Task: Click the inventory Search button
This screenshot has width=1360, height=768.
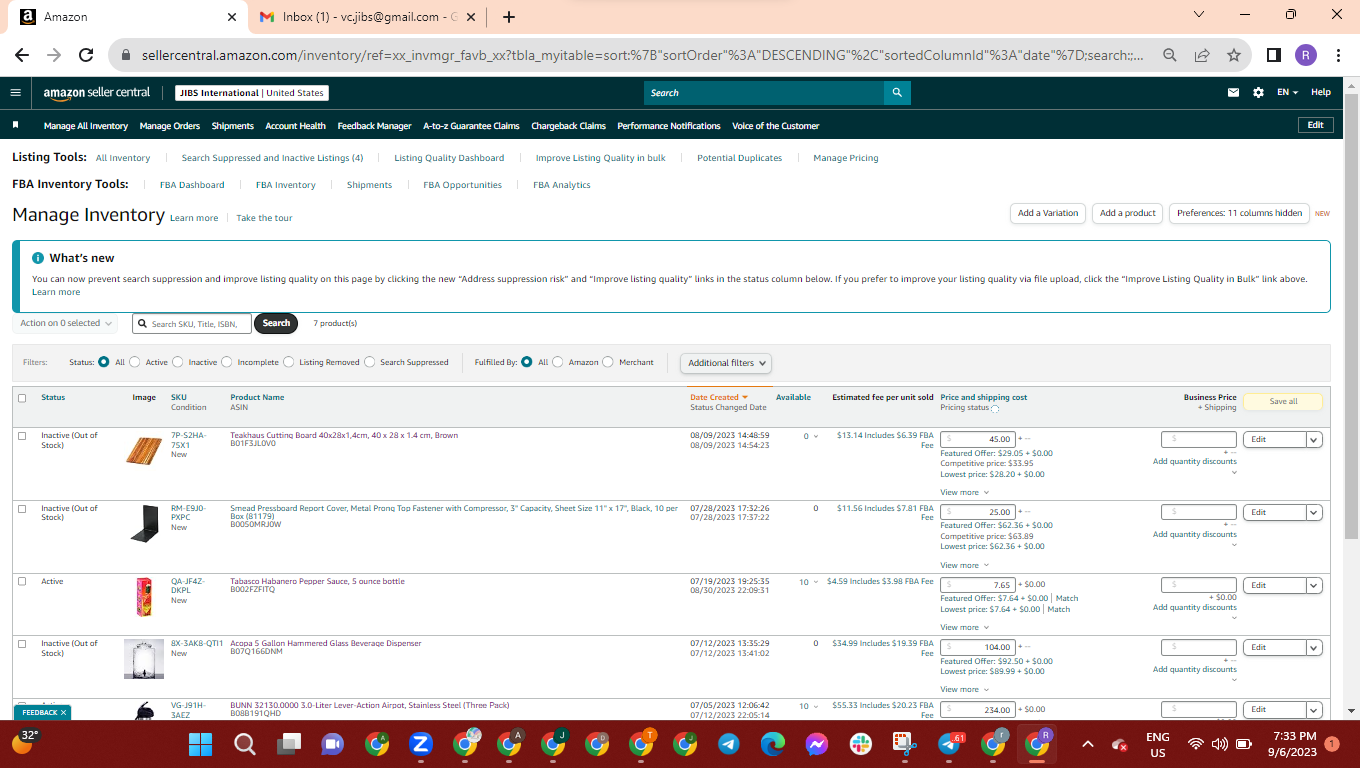Action: pyautogui.click(x=276, y=323)
